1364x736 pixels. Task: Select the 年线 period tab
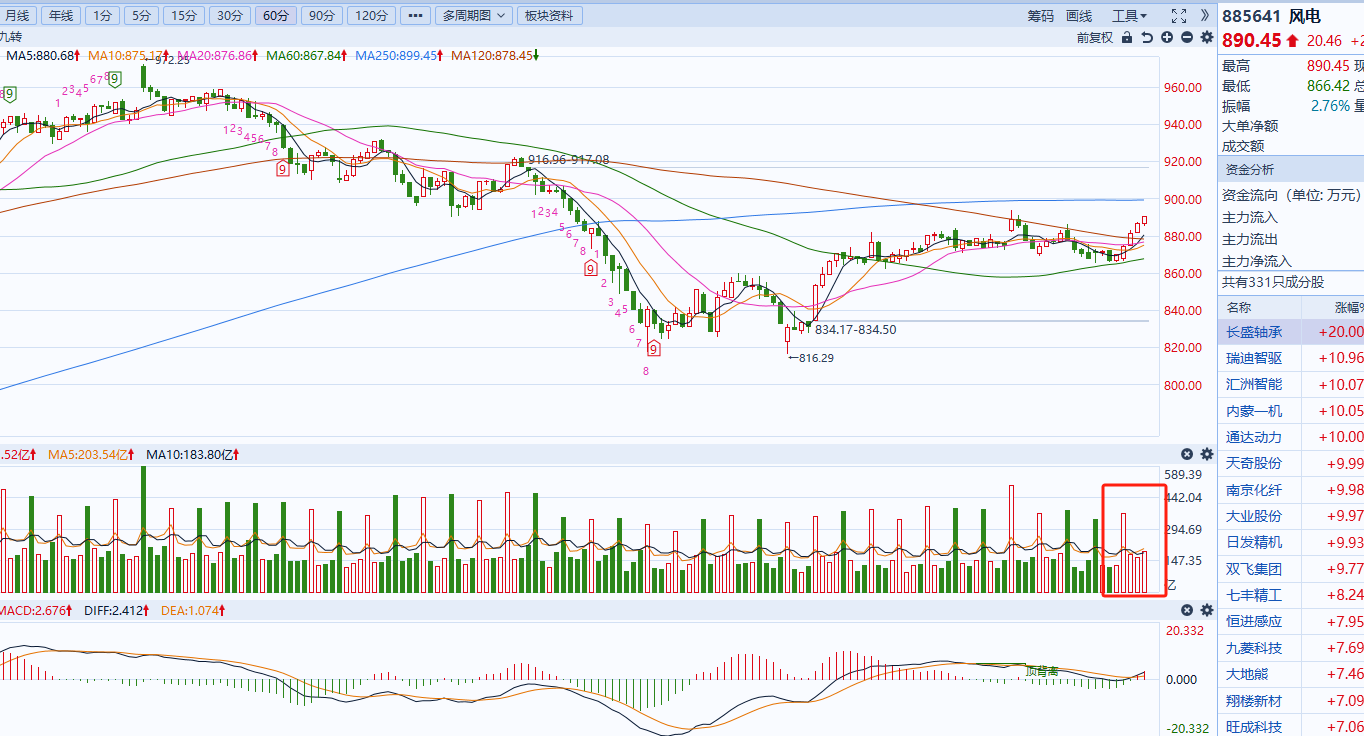[61, 16]
